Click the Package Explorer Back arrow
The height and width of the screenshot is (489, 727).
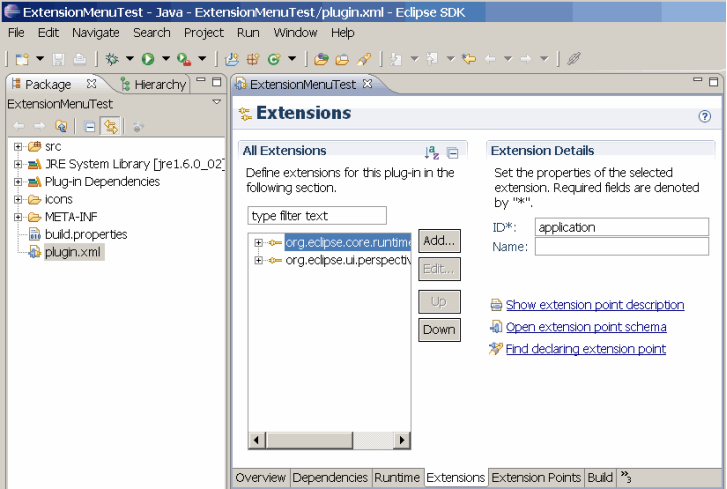[x=19, y=126]
